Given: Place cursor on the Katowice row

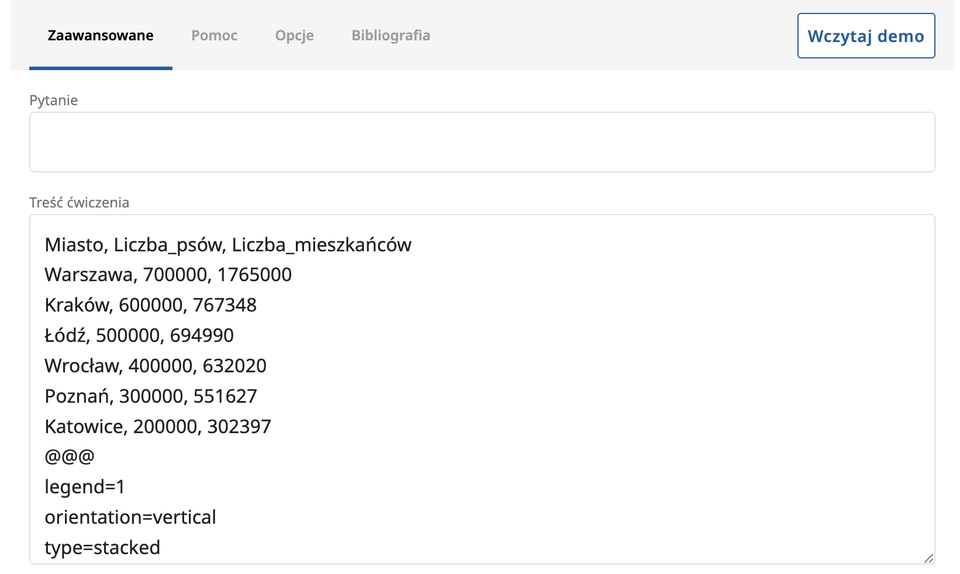Looking at the screenshot, I should [x=157, y=427].
